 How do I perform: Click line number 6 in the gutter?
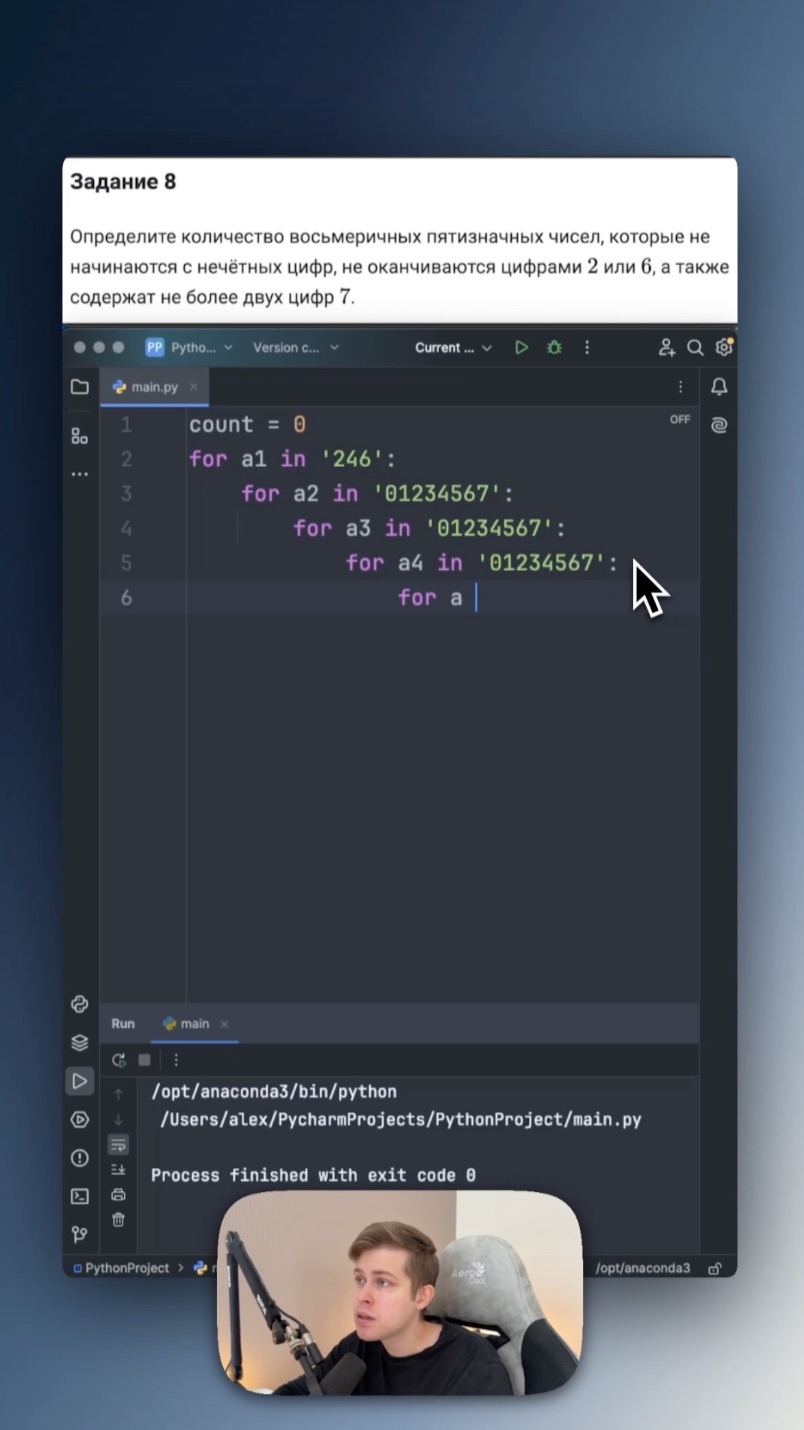click(126, 598)
